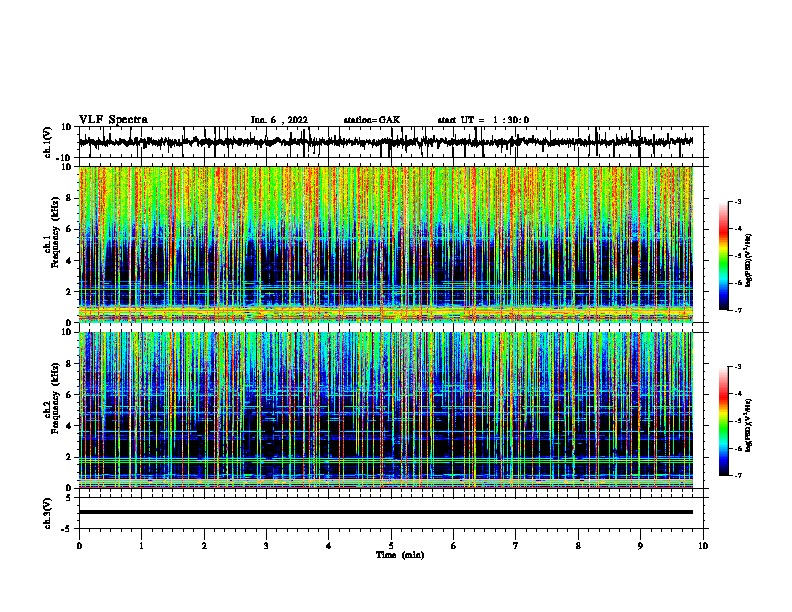792x612 pixels.
Task: Click the "ch.3(V)" axis label
Action: pos(48,513)
